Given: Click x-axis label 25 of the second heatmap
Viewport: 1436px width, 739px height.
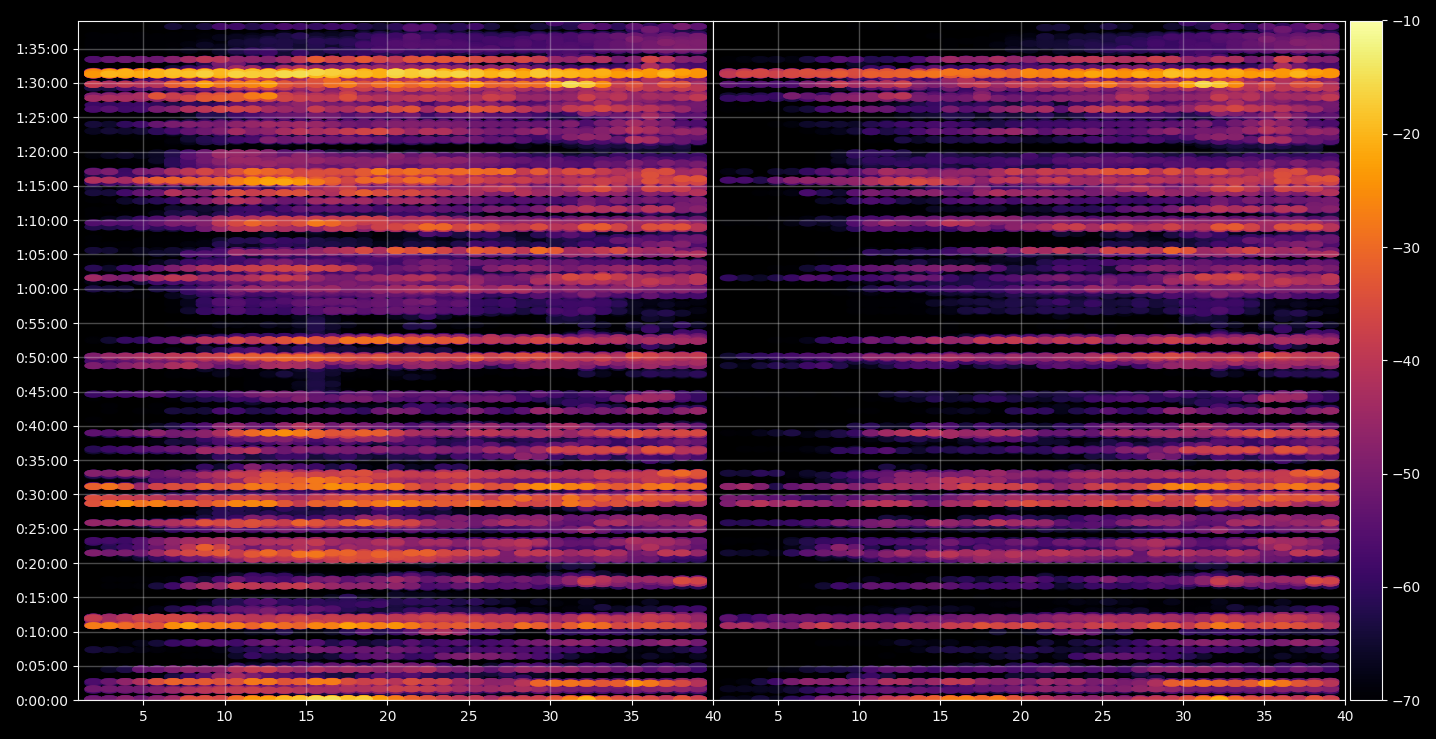Looking at the screenshot, I should (1103, 716).
